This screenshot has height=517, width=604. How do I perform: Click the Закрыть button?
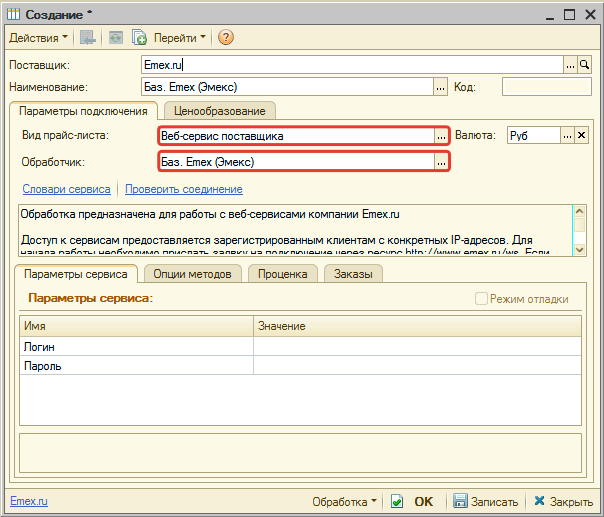point(563,502)
